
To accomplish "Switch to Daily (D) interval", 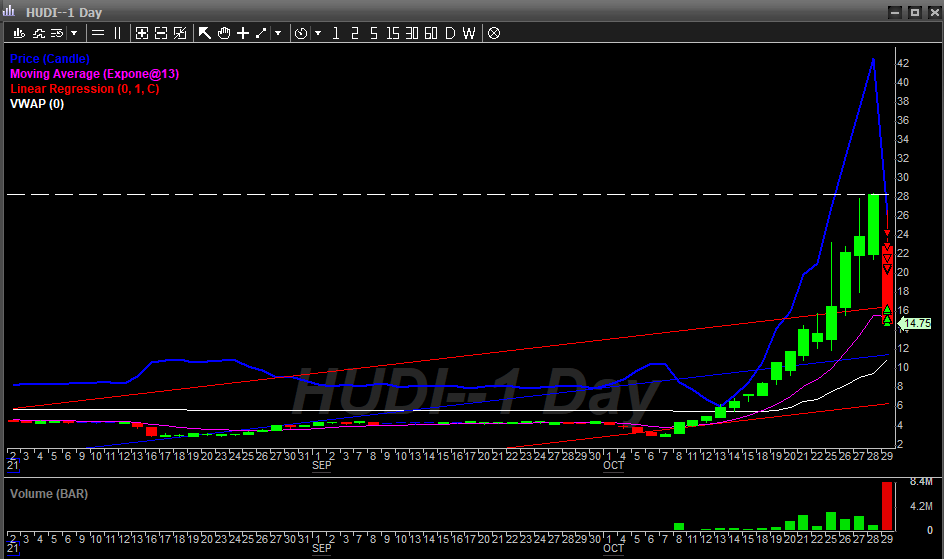I will (450, 33).
